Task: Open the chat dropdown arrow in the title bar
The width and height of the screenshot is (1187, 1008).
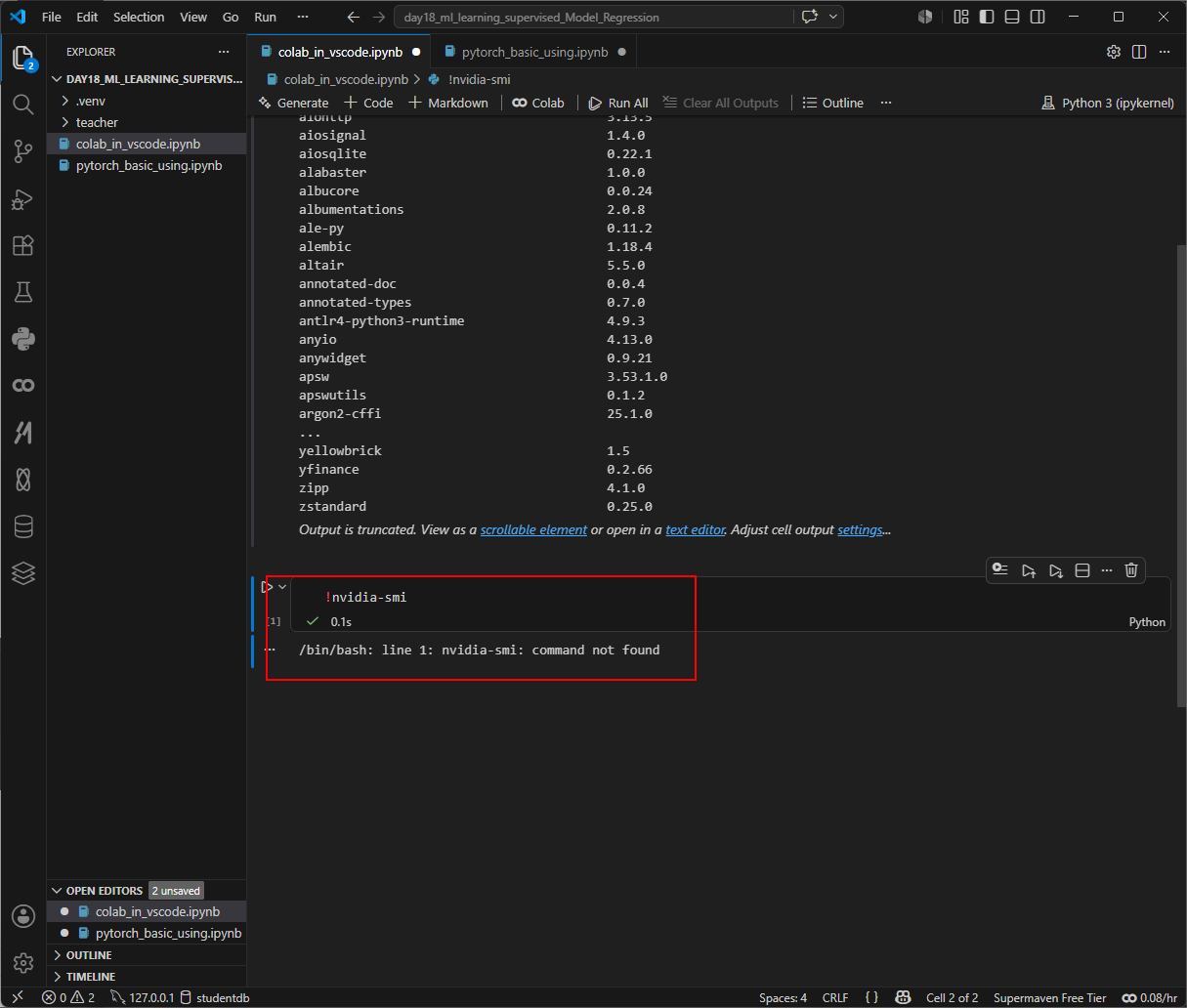Action: point(833,17)
